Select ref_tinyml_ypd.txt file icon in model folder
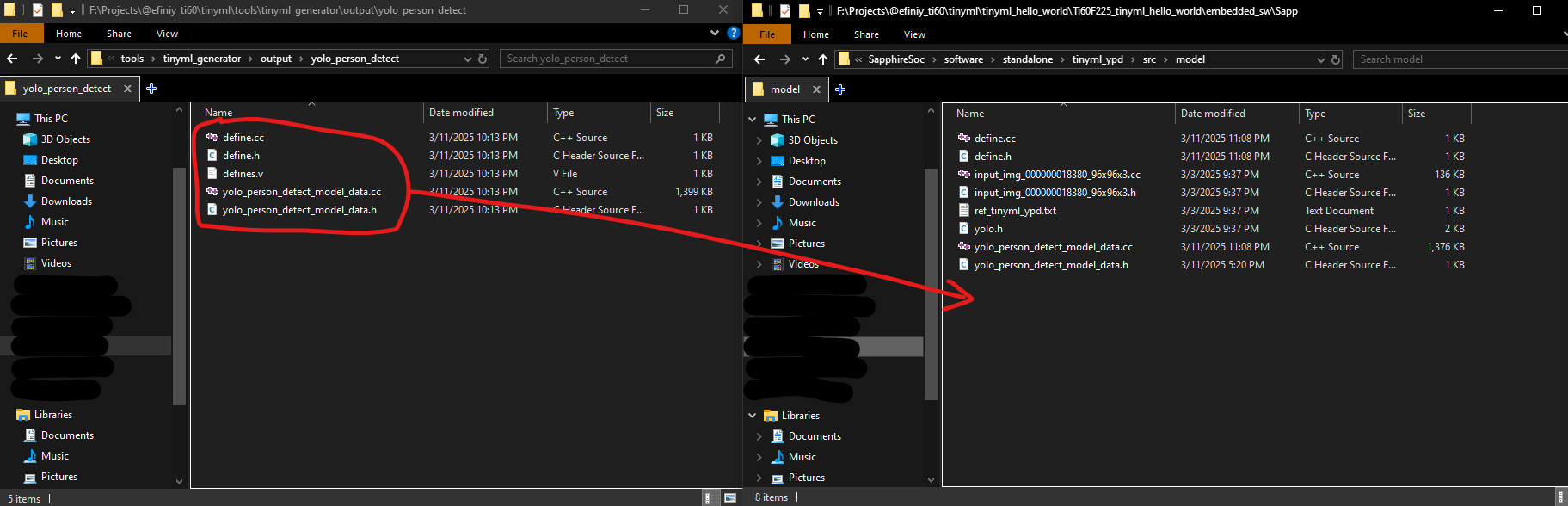This screenshot has width=1568, height=506. 964,211
